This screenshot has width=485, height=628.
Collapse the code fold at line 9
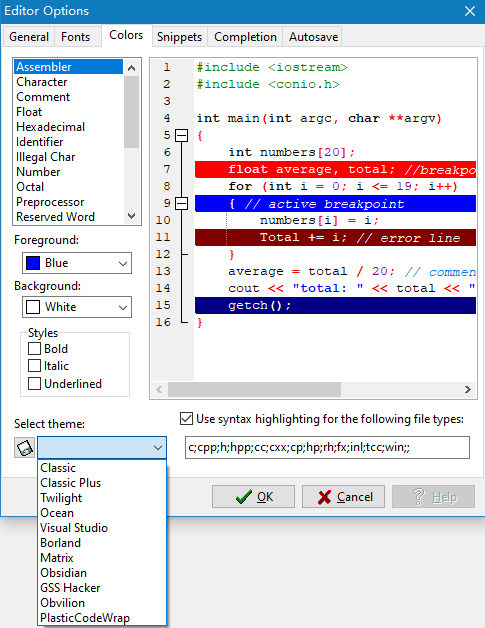click(x=181, y=203)
